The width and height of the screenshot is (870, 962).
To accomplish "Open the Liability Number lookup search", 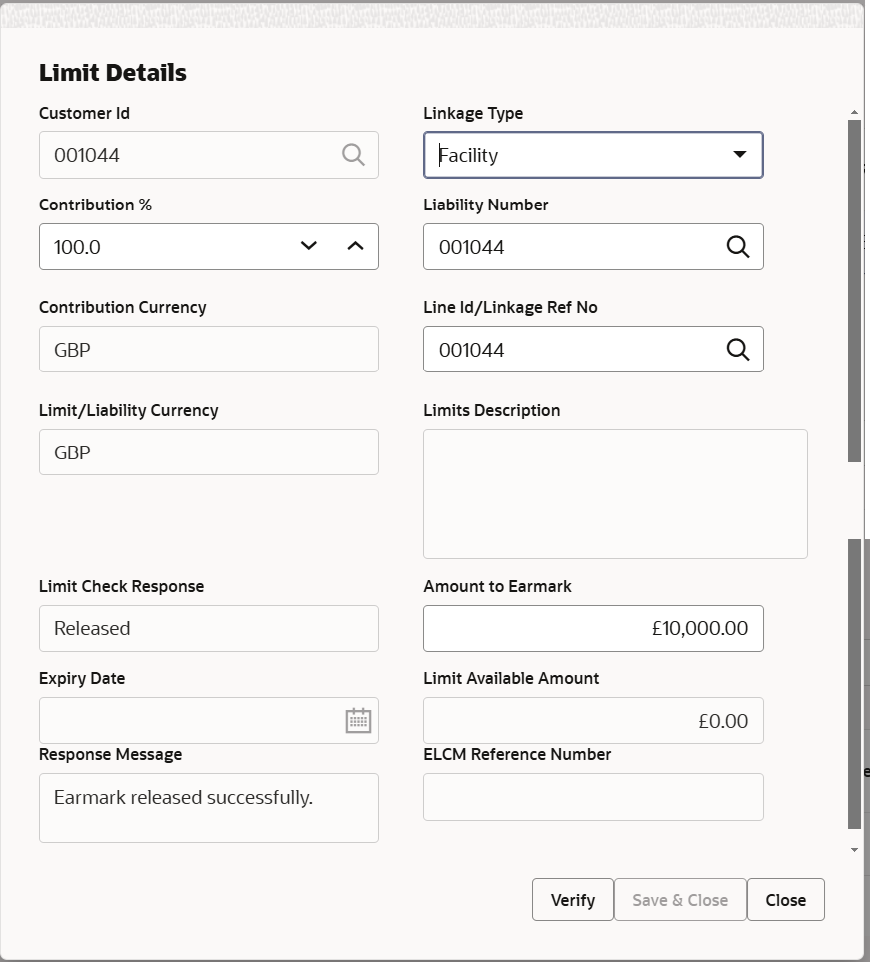I will coord(738,246).
